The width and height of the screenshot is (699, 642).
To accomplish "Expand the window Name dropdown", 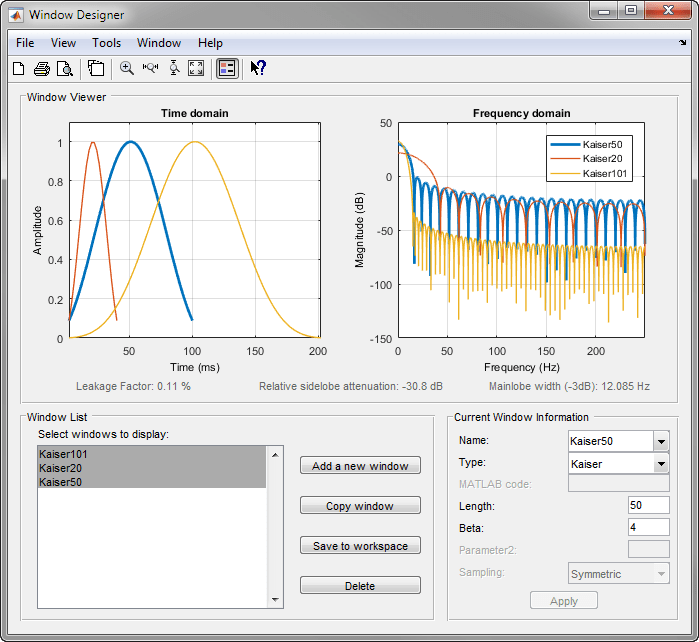I will [660, 441].
